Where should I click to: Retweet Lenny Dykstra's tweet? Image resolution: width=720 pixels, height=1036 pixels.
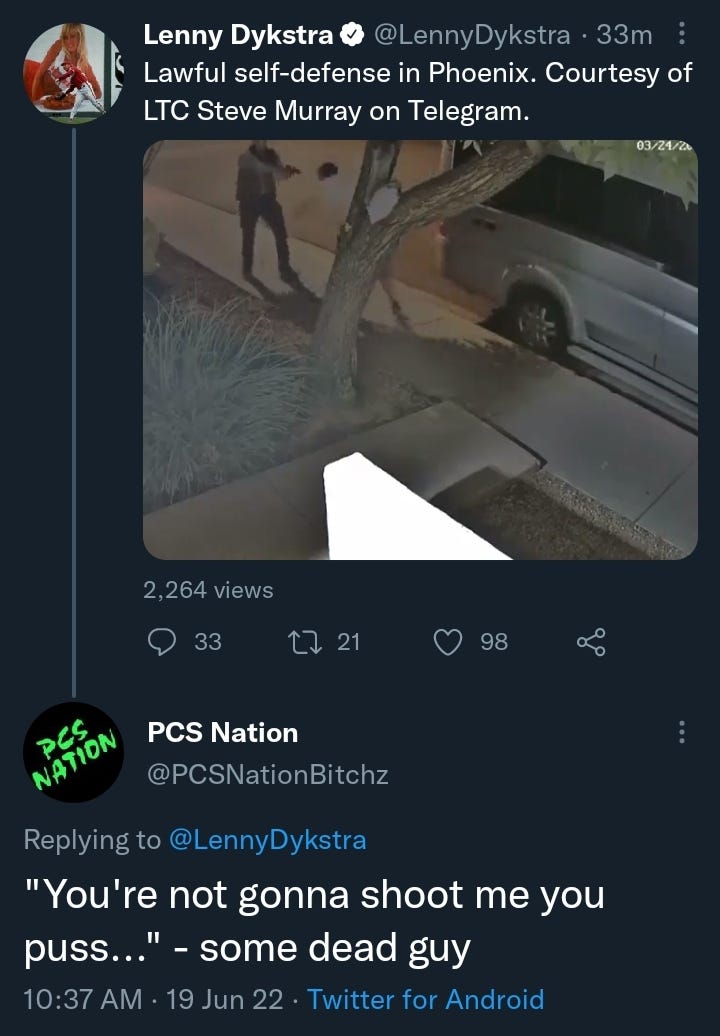click(x=305, y=642)
